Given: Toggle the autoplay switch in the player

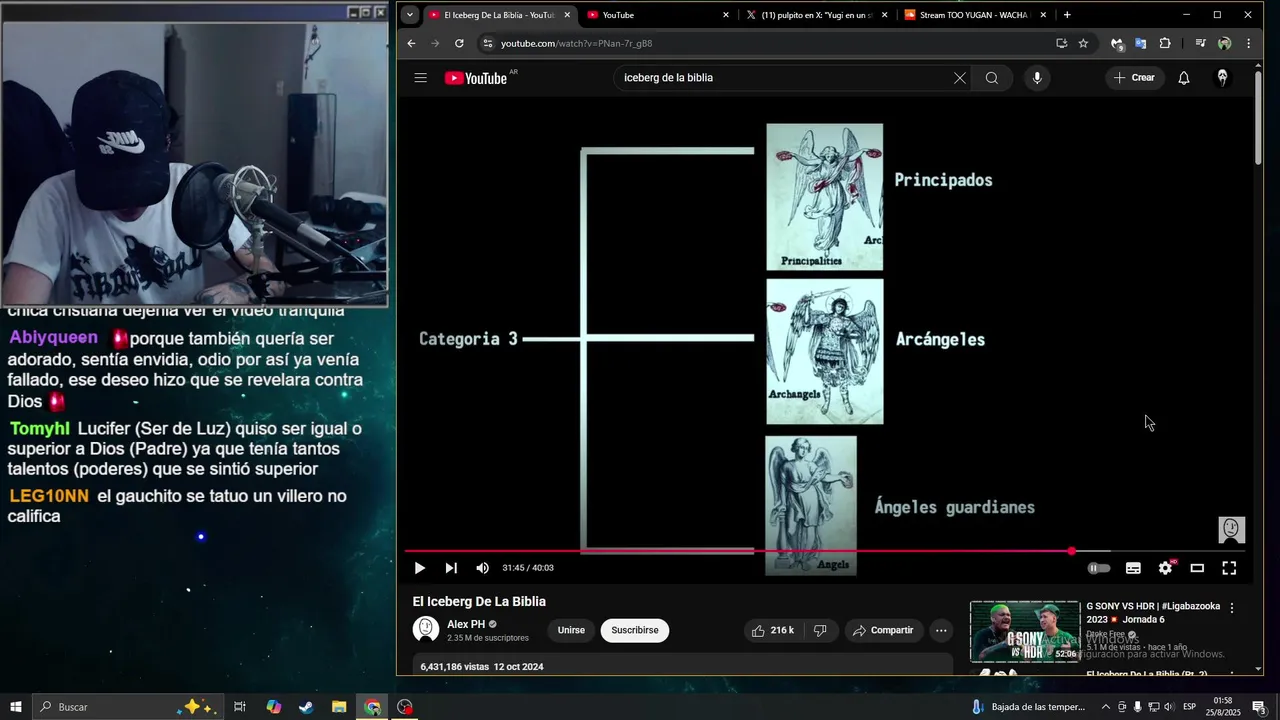Looking at the screenshot, I should click(x=1099, y=568).
